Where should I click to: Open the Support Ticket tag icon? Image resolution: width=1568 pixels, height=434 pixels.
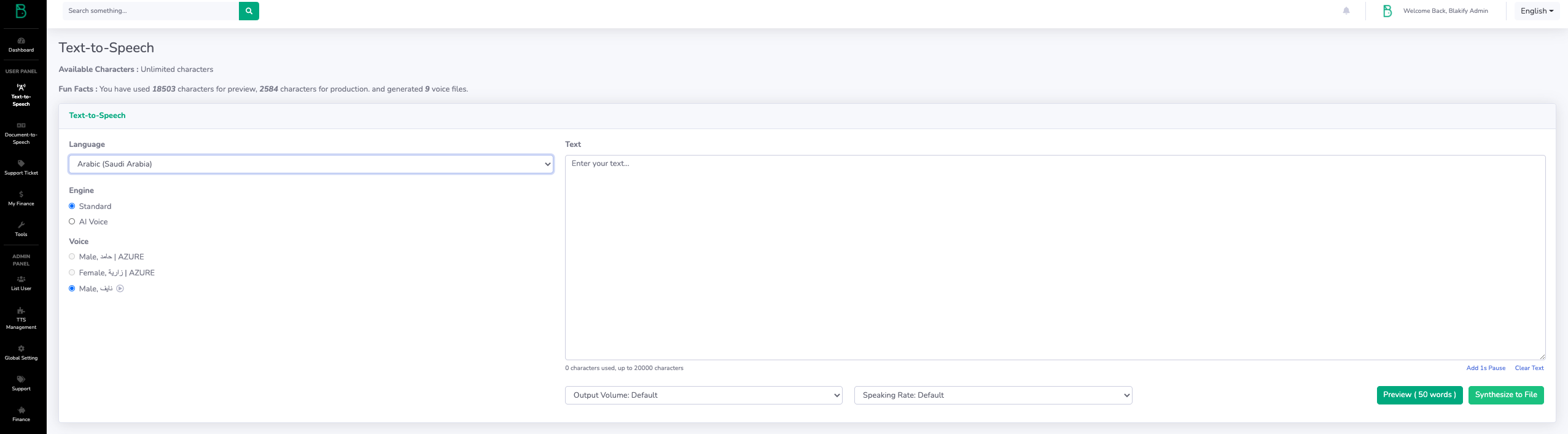(21, 164)
